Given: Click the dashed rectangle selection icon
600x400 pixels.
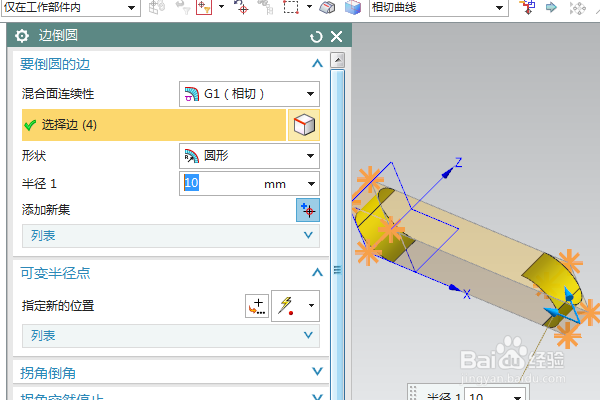Looking at the screenshot, I should pyautogui.click(x=291, y=7).
